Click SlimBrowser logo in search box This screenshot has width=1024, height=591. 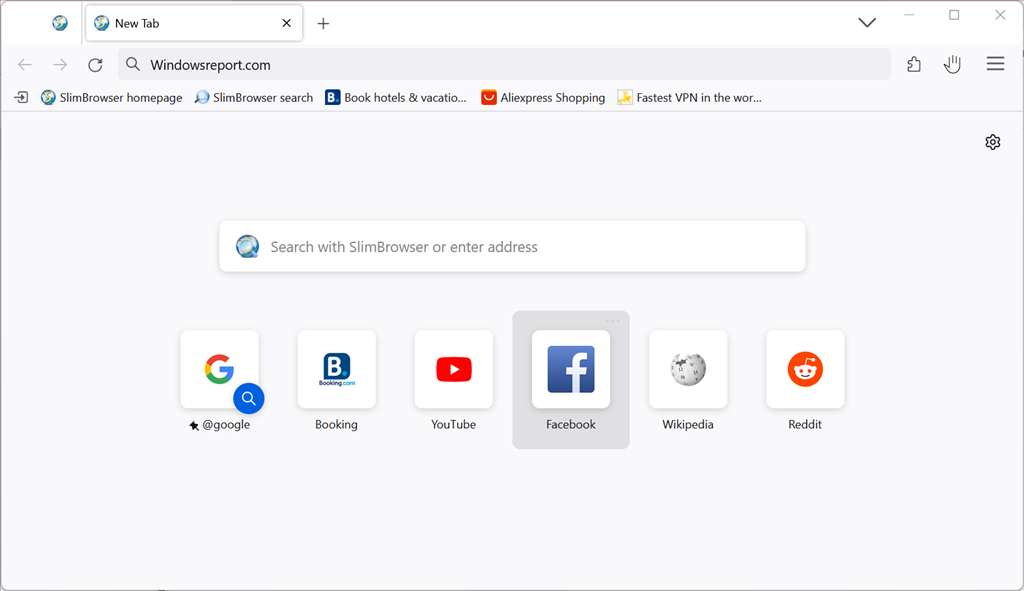(x=248, y=246)
